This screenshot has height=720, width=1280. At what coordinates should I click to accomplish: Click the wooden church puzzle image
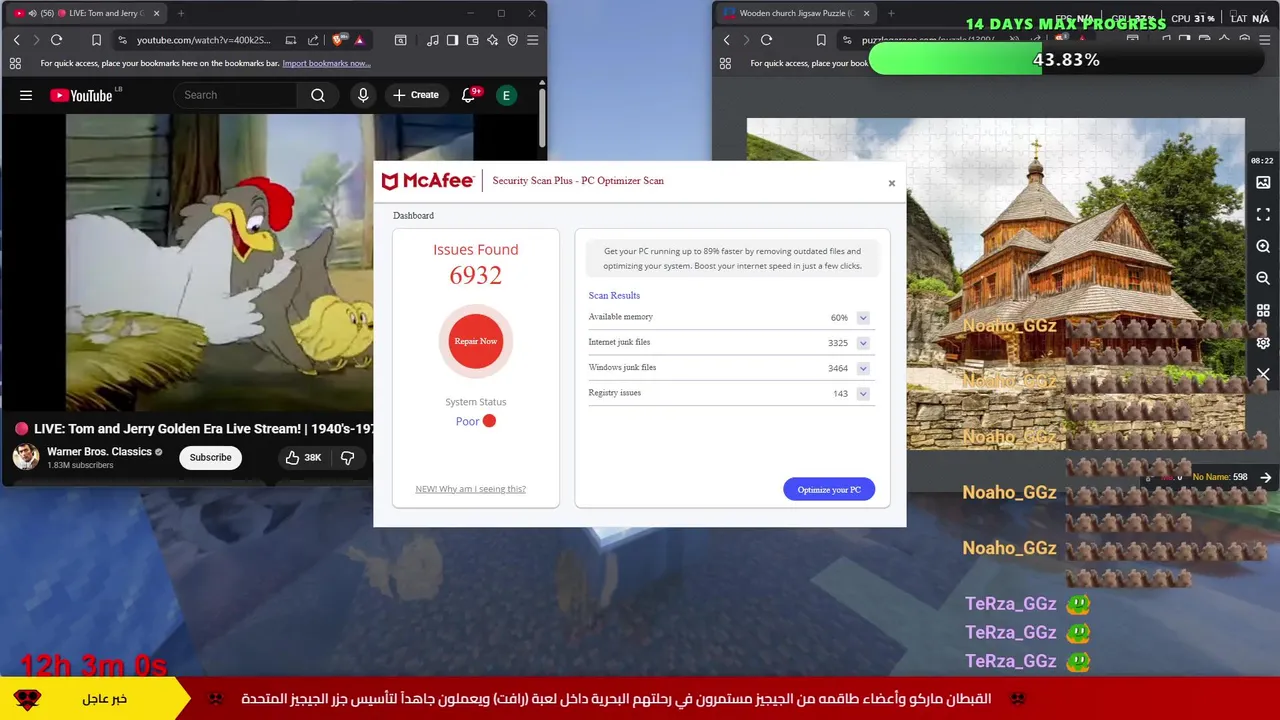tap(996, 283)
